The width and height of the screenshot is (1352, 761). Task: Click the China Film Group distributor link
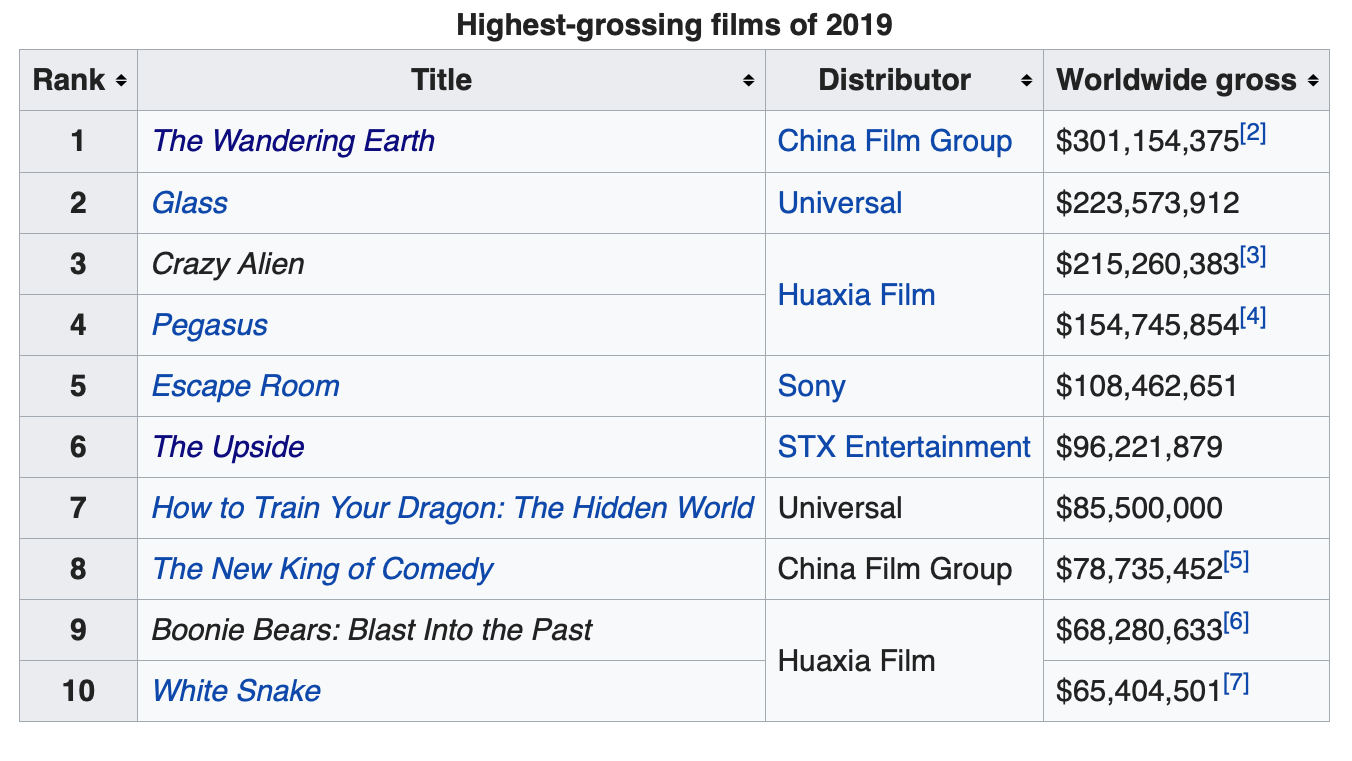[894, 141]
